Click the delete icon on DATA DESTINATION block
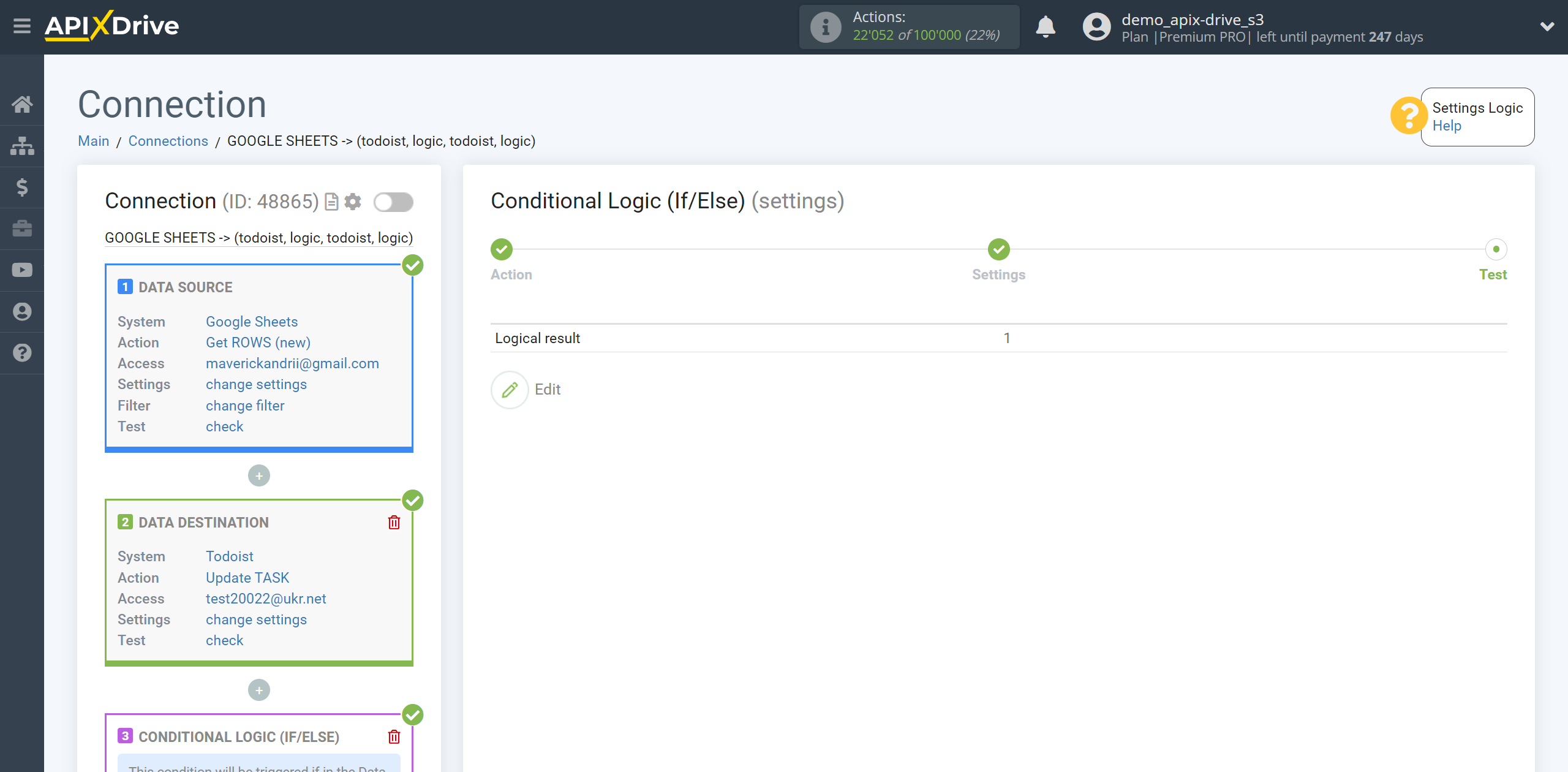 point(394,522)
